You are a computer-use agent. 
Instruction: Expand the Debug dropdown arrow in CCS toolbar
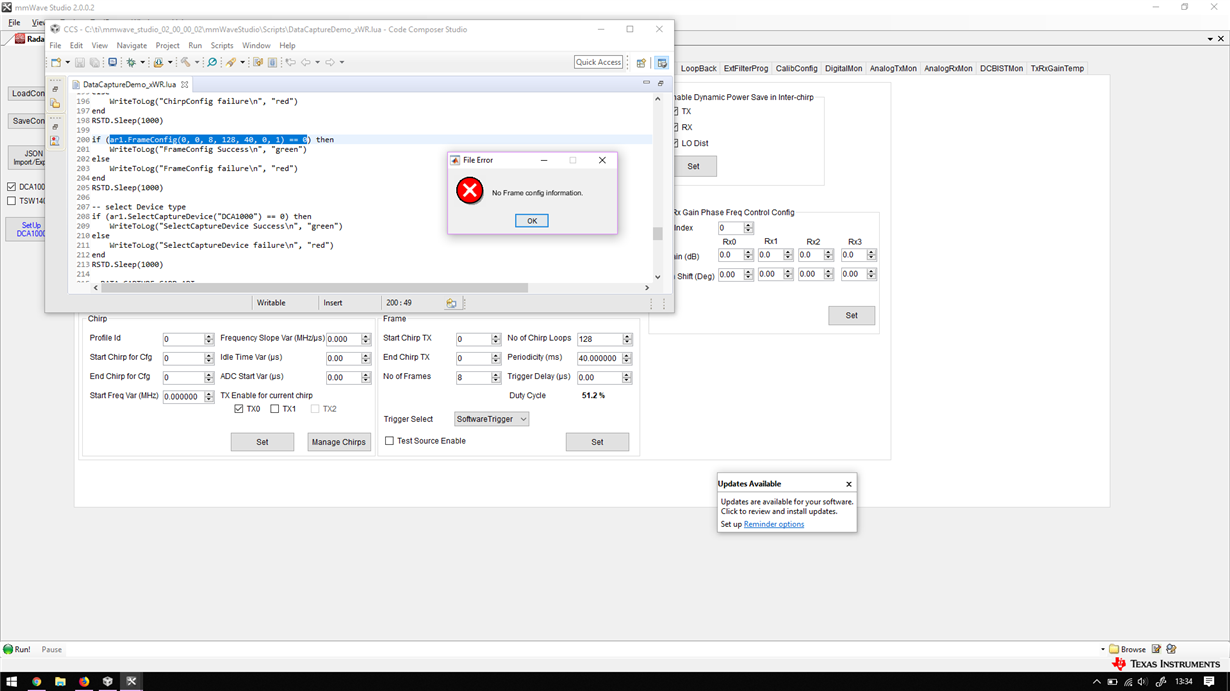[x=142, y=62]
